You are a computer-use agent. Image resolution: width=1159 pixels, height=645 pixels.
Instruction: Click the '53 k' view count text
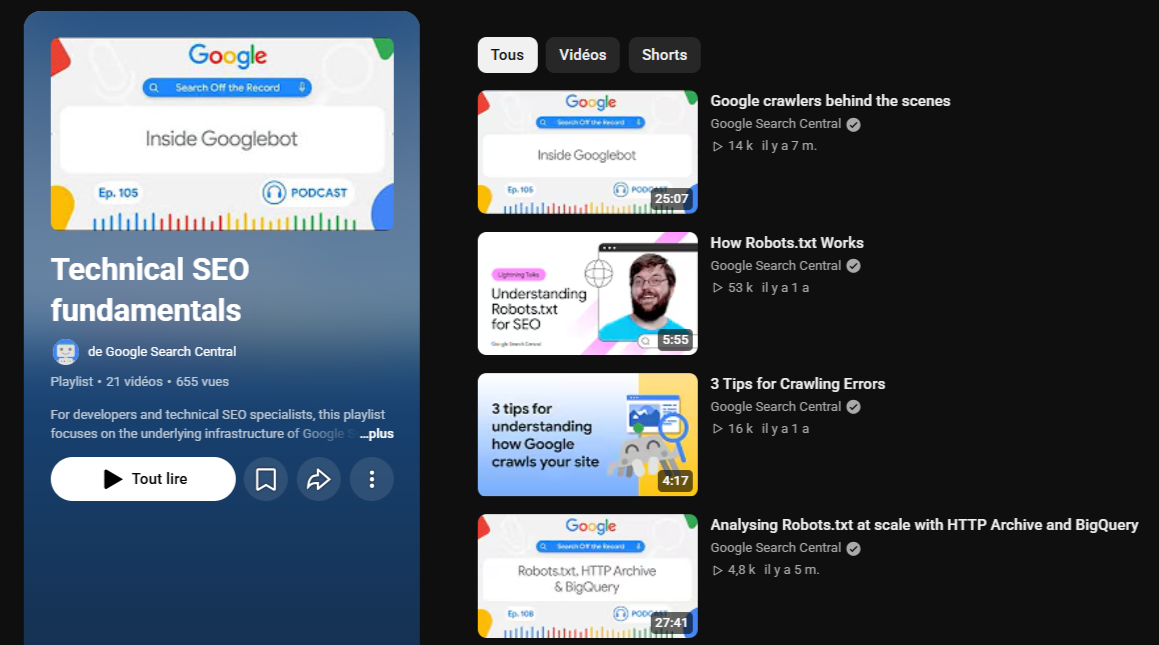pos(740,288)
